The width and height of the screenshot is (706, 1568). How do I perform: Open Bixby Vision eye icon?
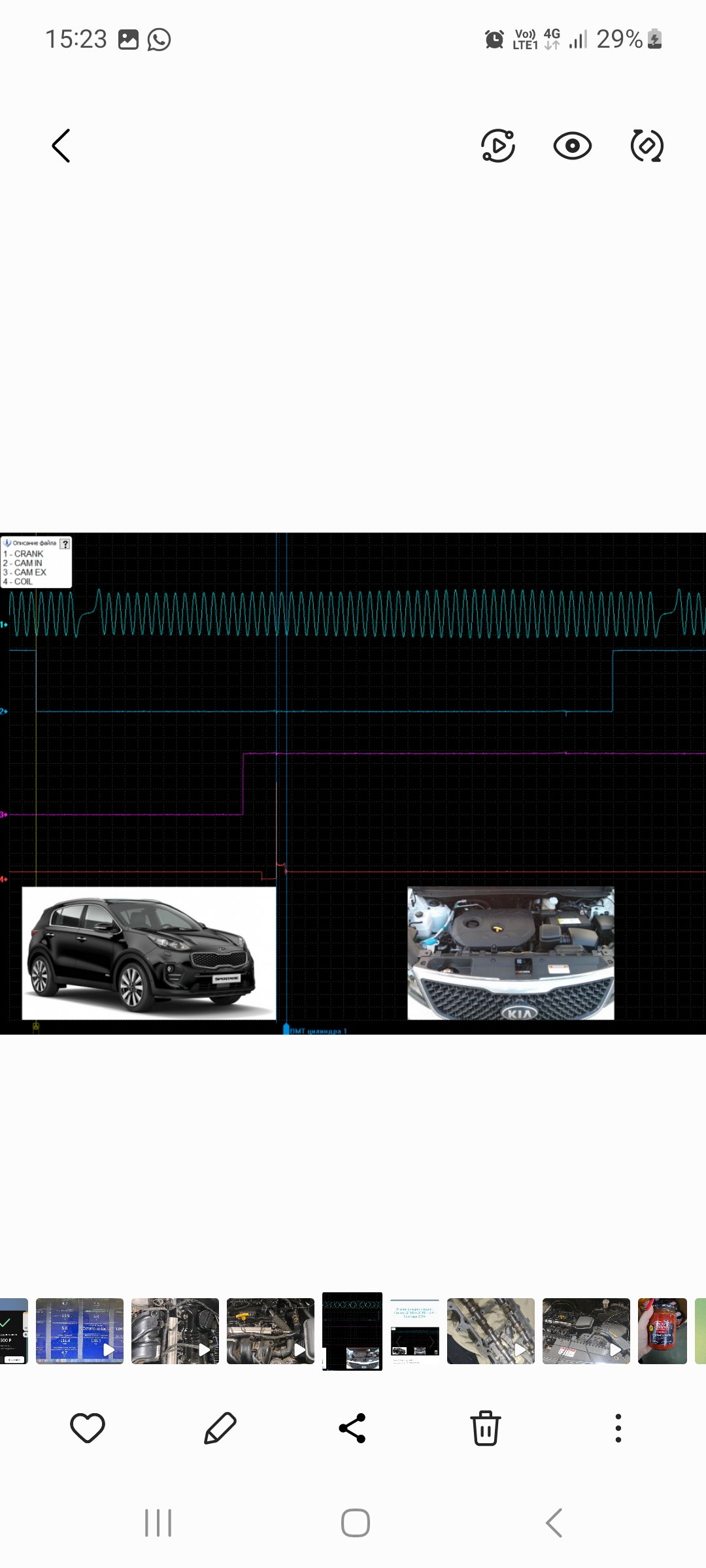(x=572, y=145)
